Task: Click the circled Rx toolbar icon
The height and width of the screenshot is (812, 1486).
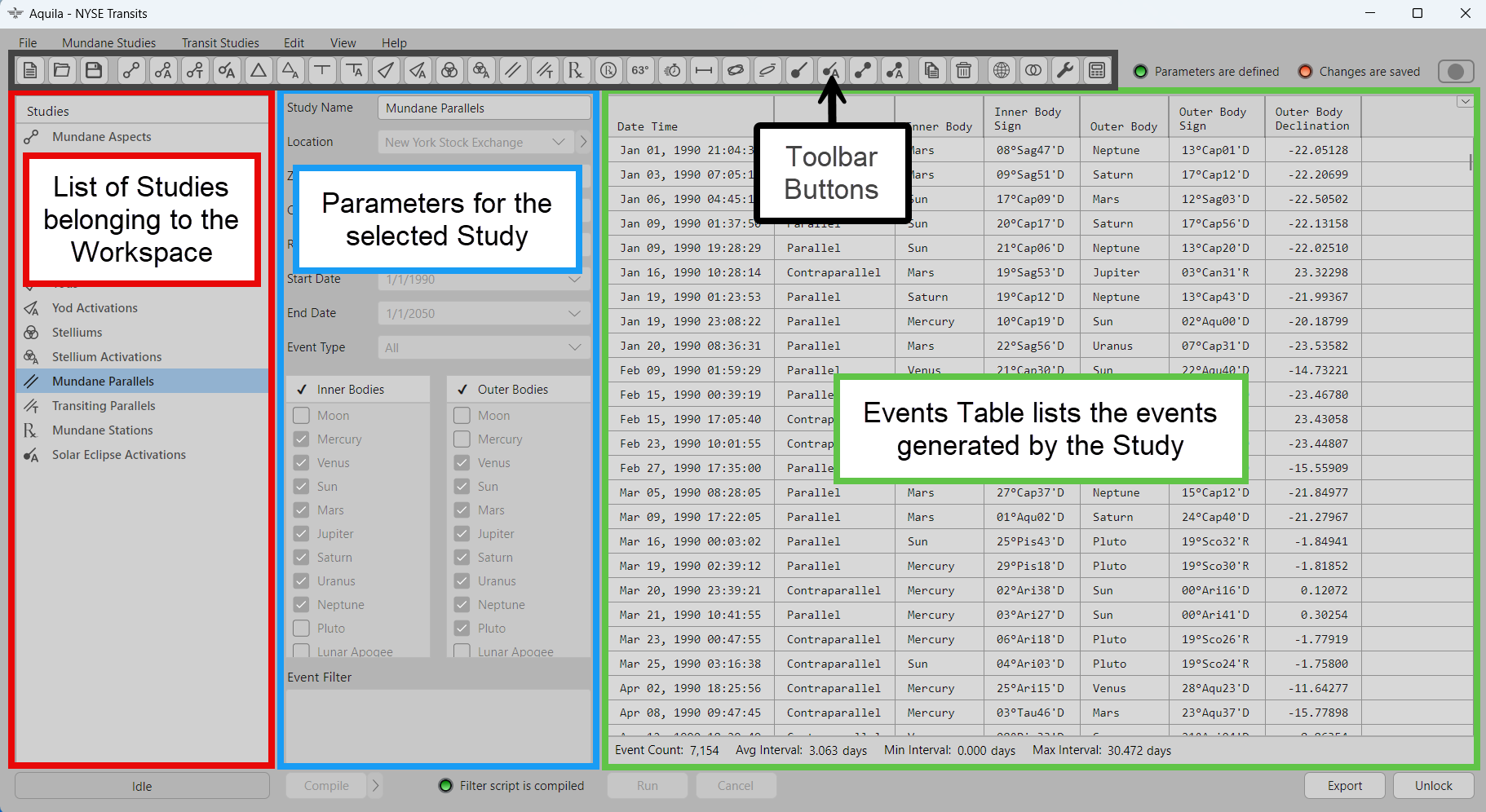Action: coord(608,71)
